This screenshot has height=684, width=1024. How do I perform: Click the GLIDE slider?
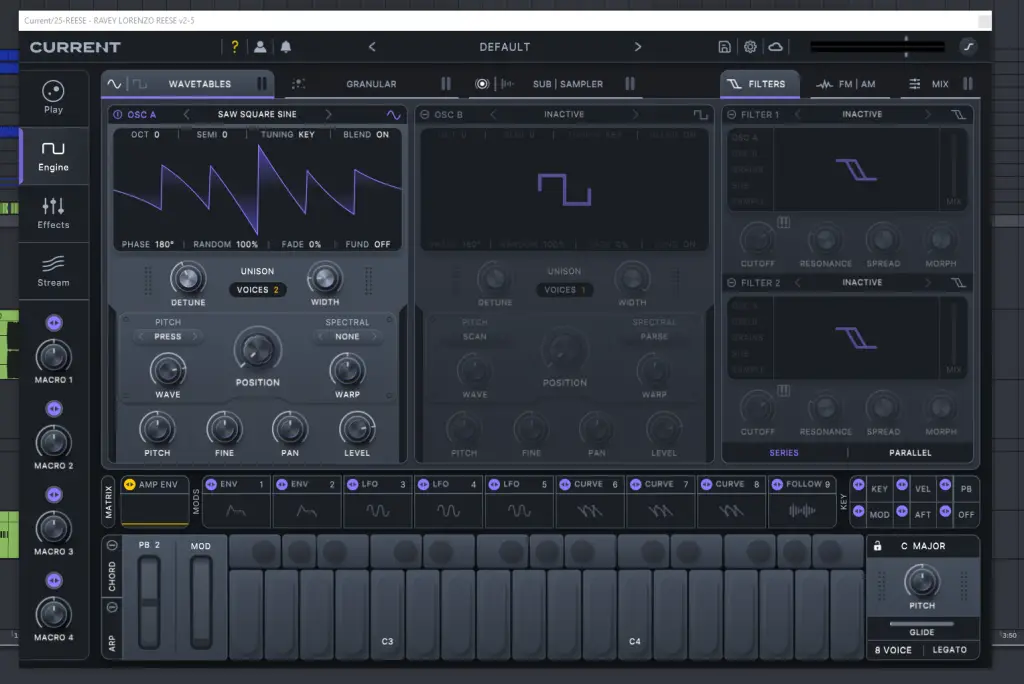pyautogui.click(x=921, y=624)
